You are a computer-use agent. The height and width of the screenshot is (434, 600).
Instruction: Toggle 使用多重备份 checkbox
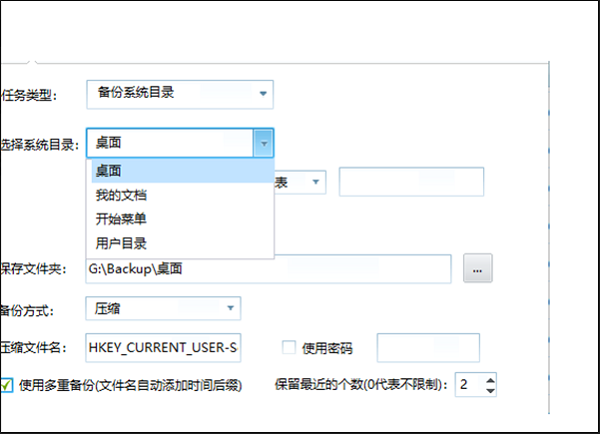[7, 383]
